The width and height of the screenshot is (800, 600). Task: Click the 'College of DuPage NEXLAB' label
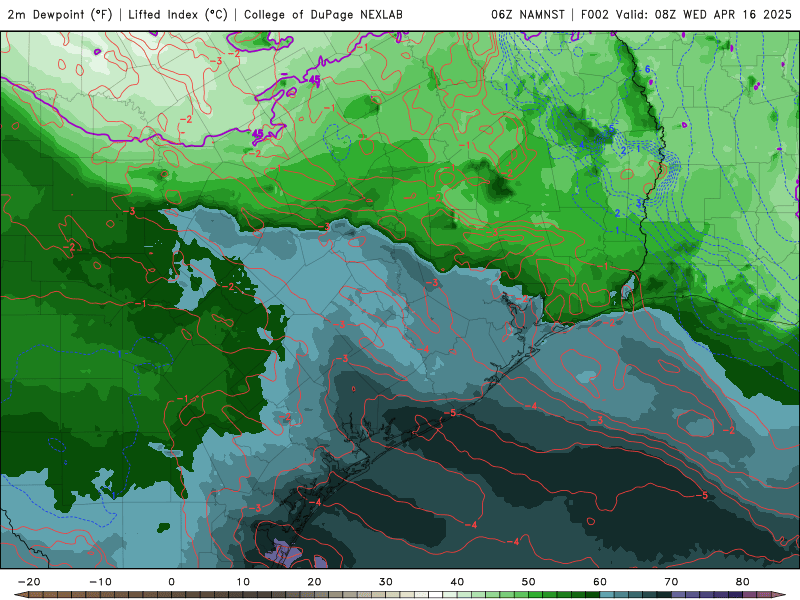(x=323, y=14)
